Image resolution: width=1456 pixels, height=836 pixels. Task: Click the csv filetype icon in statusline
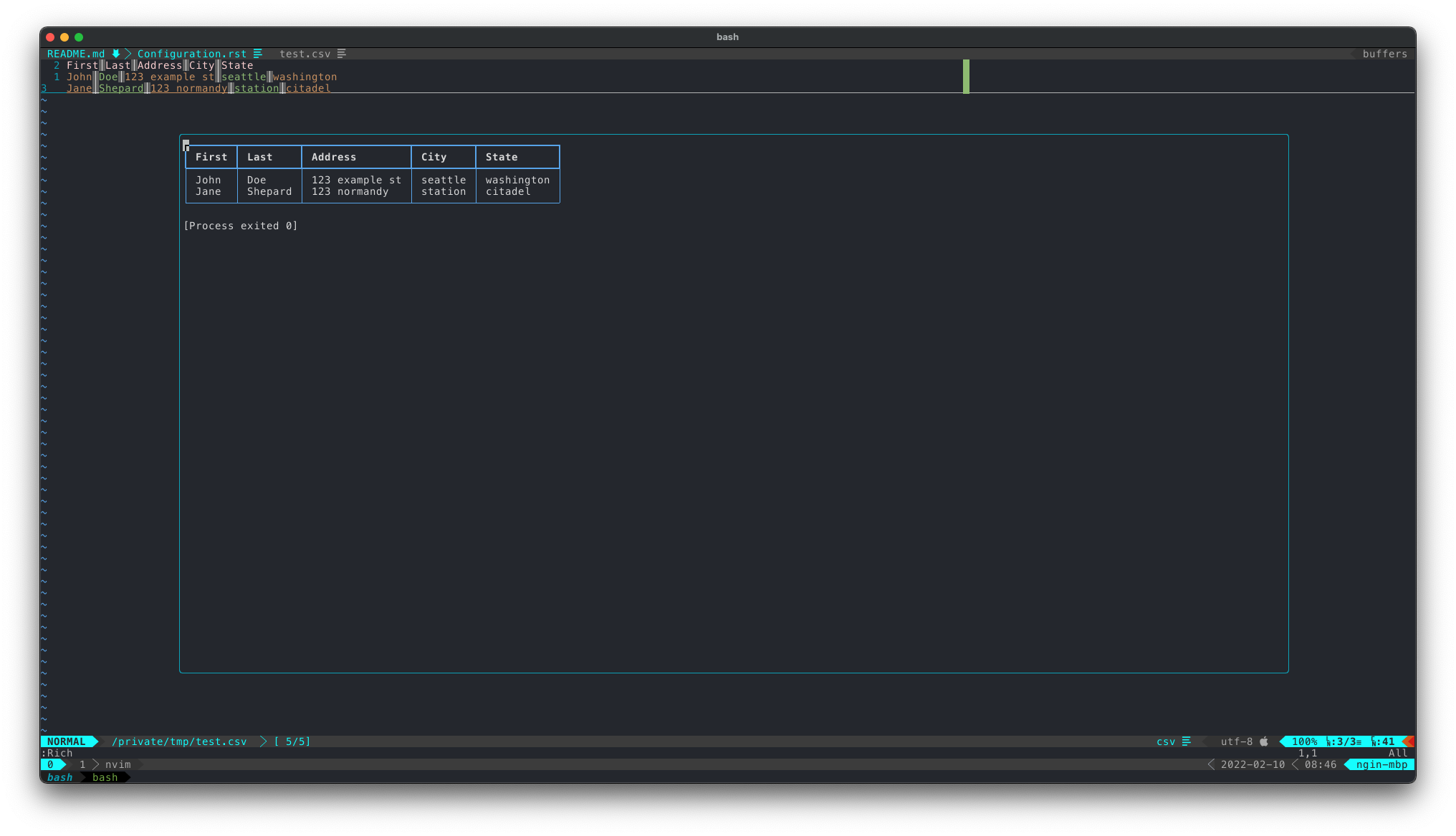pyautogui.click(x=1186, y=741)
